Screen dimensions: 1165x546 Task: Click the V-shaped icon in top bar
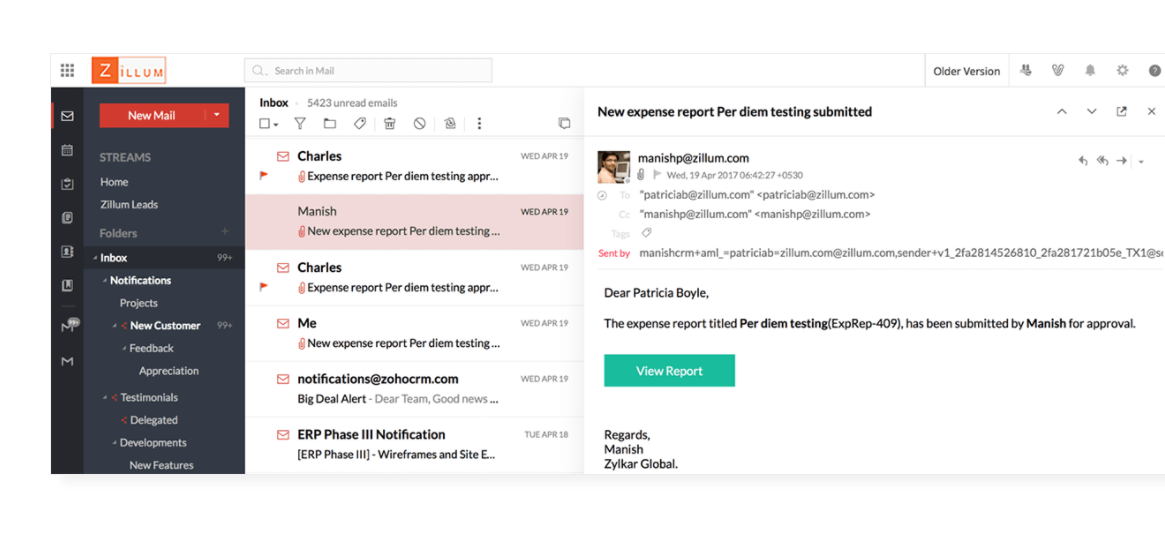click(x=1058, y=71)
